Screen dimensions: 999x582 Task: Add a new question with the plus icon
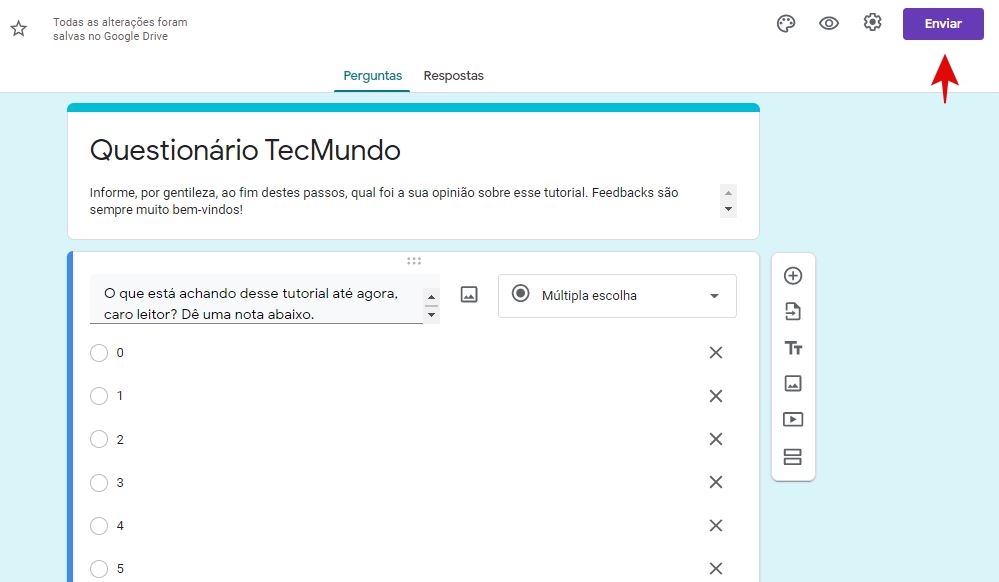pyautogui.click(x=793, y=276)
